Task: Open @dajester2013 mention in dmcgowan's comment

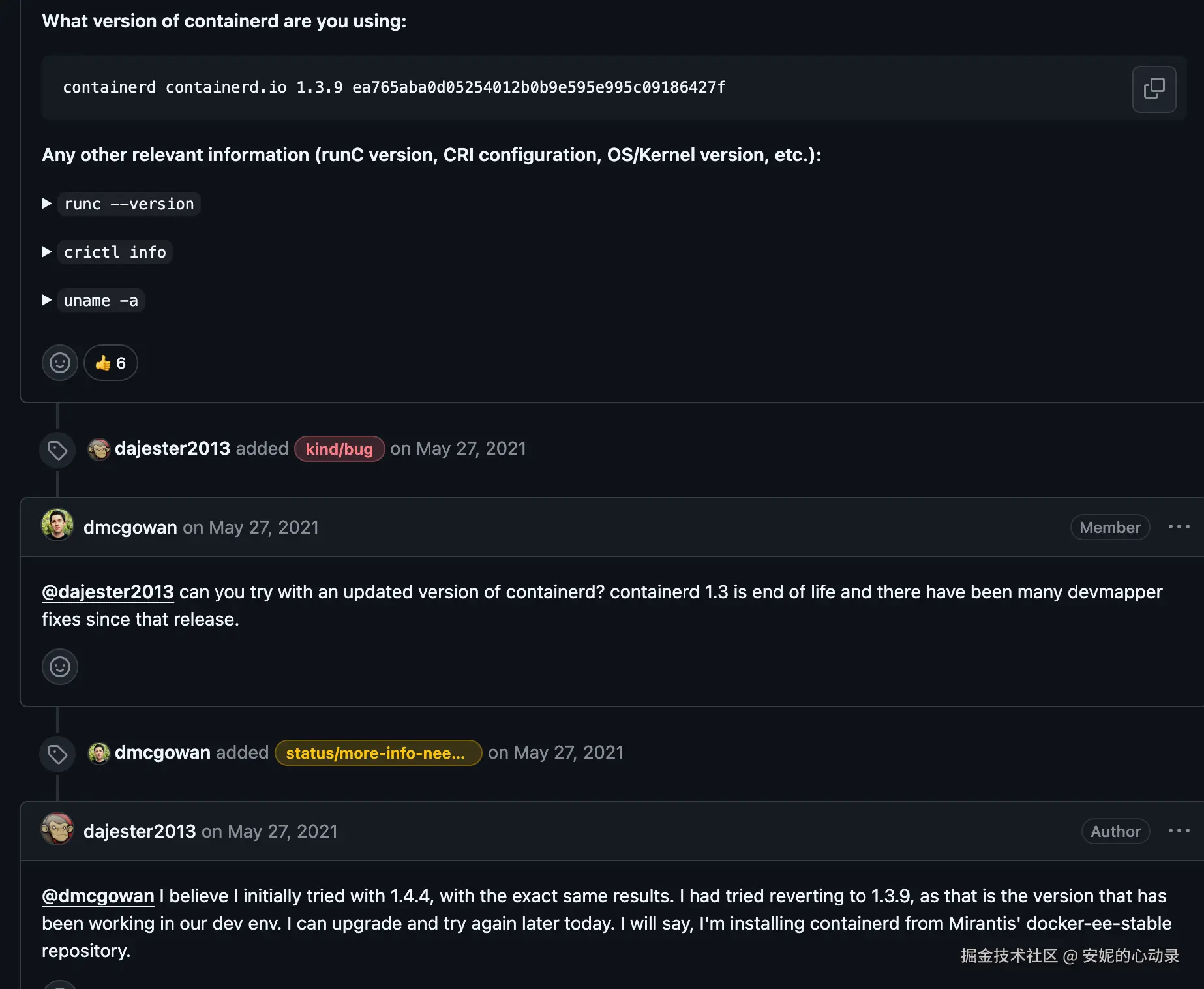Action: (108, 592)
